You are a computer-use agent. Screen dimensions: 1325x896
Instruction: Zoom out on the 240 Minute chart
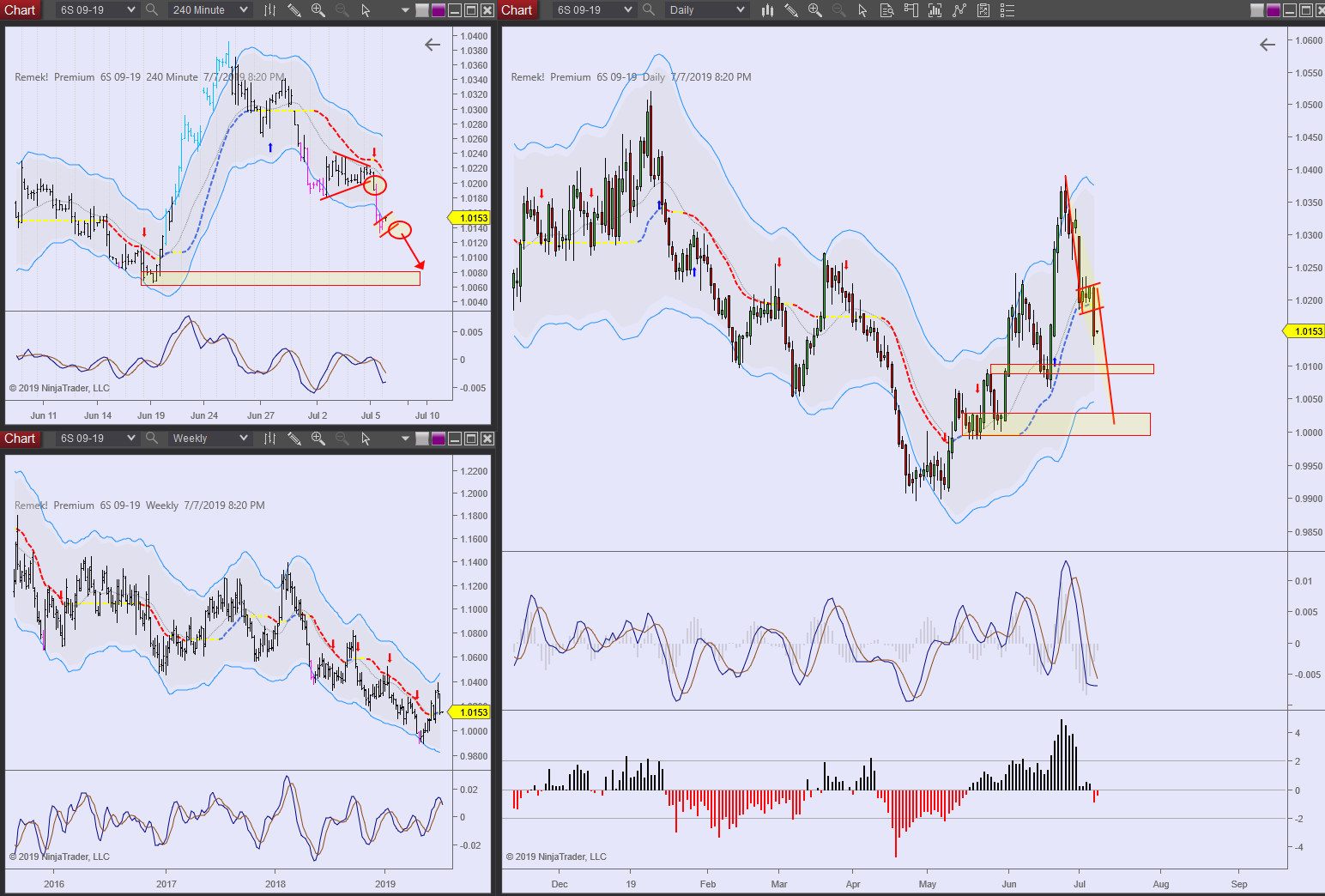point(342,10)
